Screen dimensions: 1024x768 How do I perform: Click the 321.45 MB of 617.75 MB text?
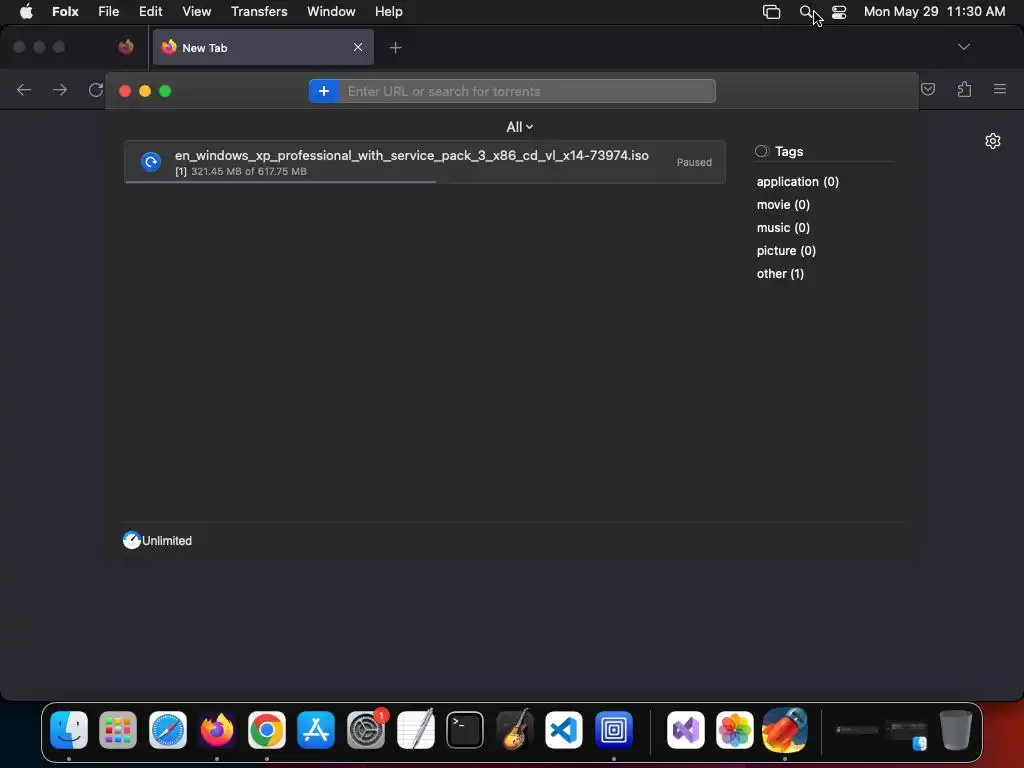[249, 172]
